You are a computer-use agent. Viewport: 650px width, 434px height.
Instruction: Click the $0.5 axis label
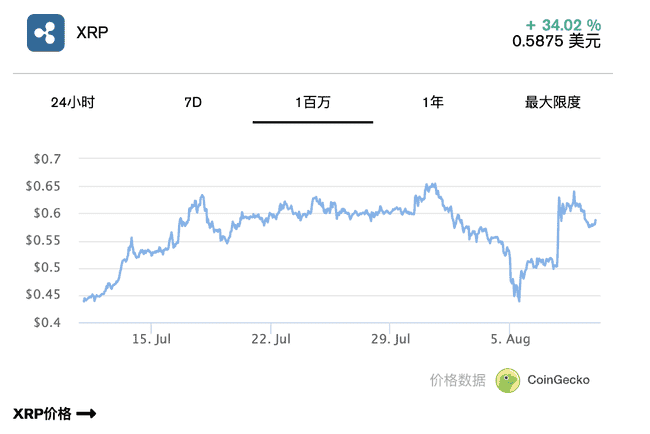click(x=47, y=267)
